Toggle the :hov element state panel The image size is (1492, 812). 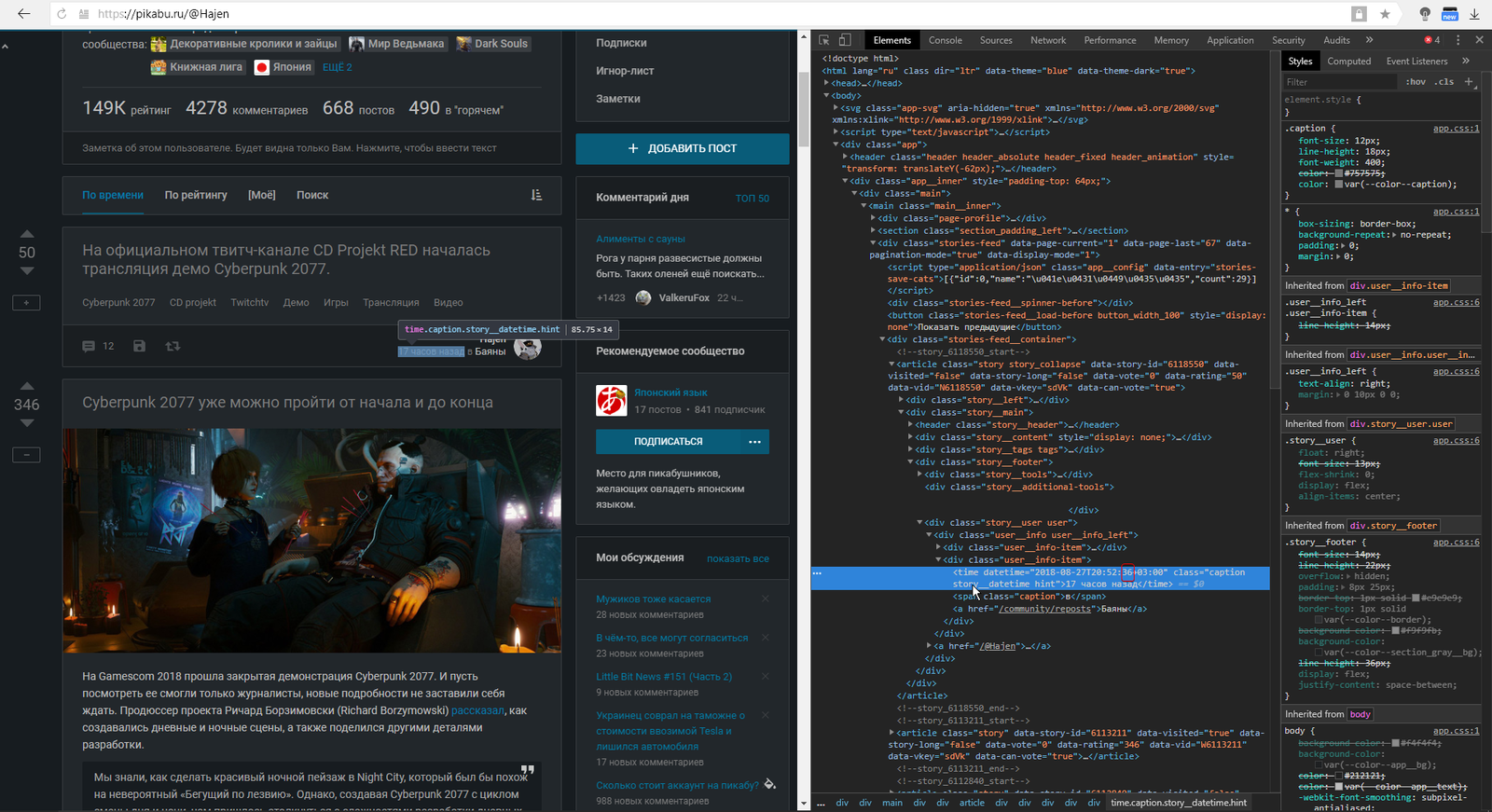click(x=1416, y=82)
